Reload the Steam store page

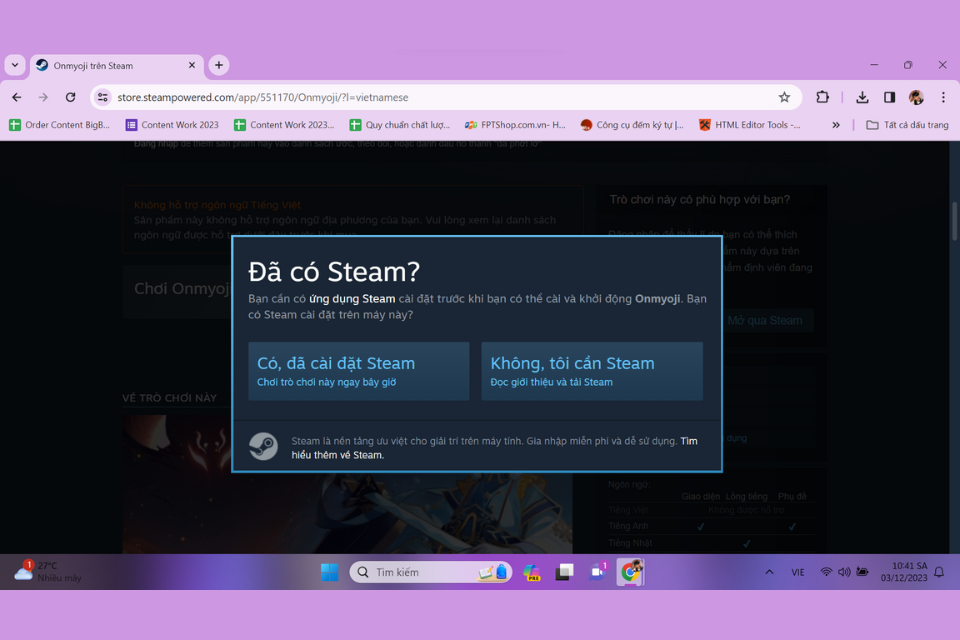pos(70,97)
